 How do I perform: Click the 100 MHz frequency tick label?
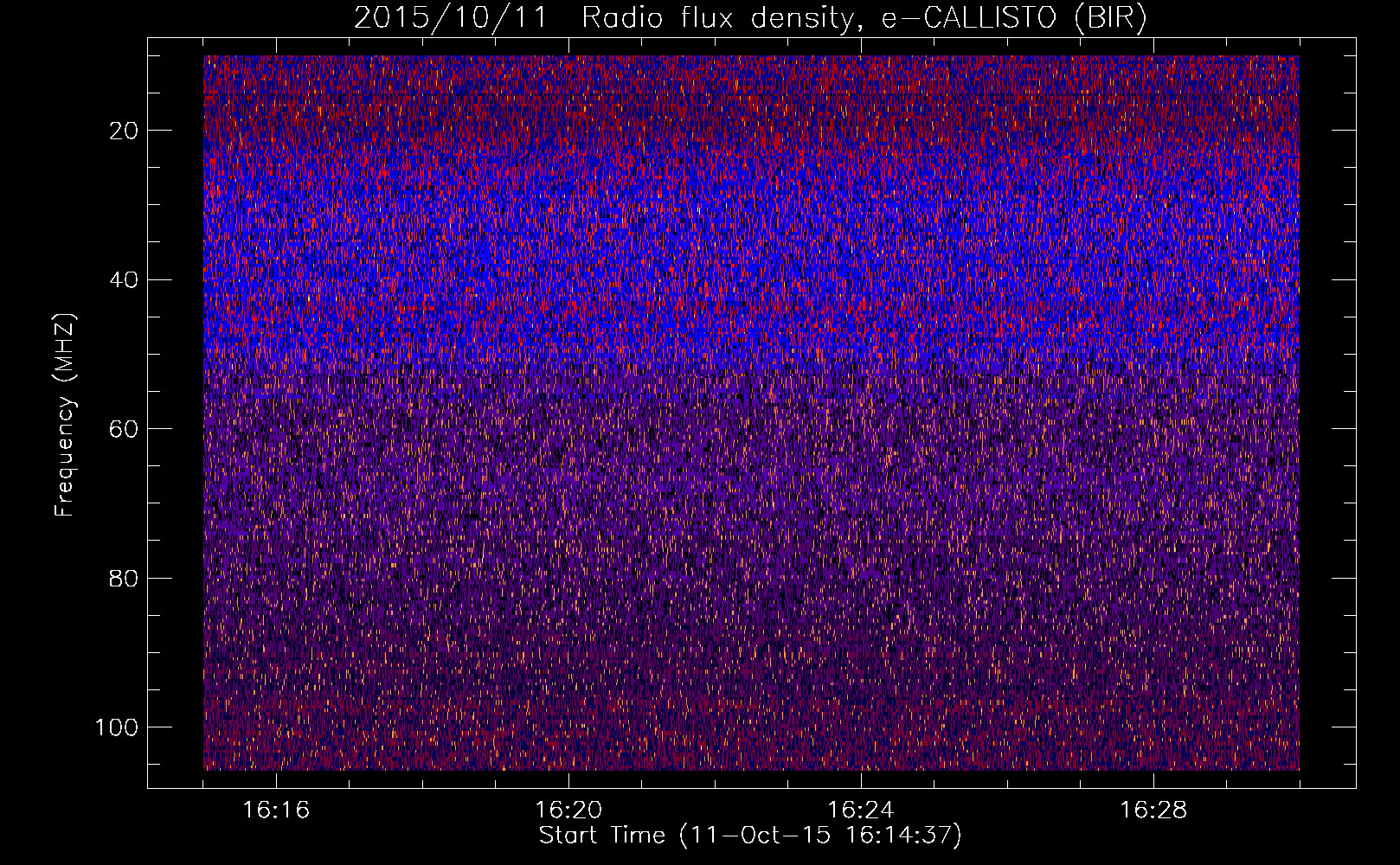pyautogui.click(x=117, y=727)
